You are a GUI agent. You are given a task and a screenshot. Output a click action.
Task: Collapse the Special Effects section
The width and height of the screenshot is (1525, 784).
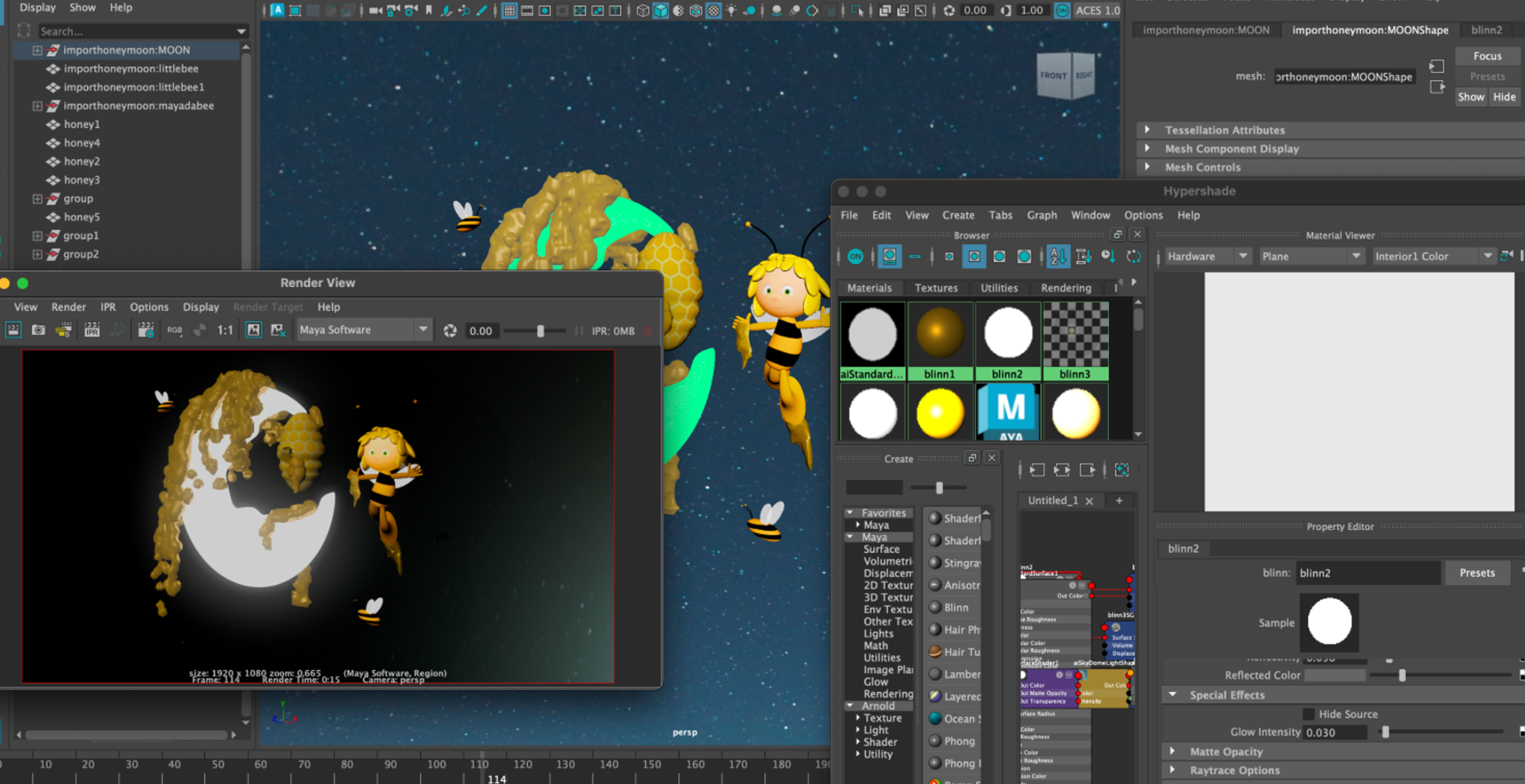[x=1173, y=695]
